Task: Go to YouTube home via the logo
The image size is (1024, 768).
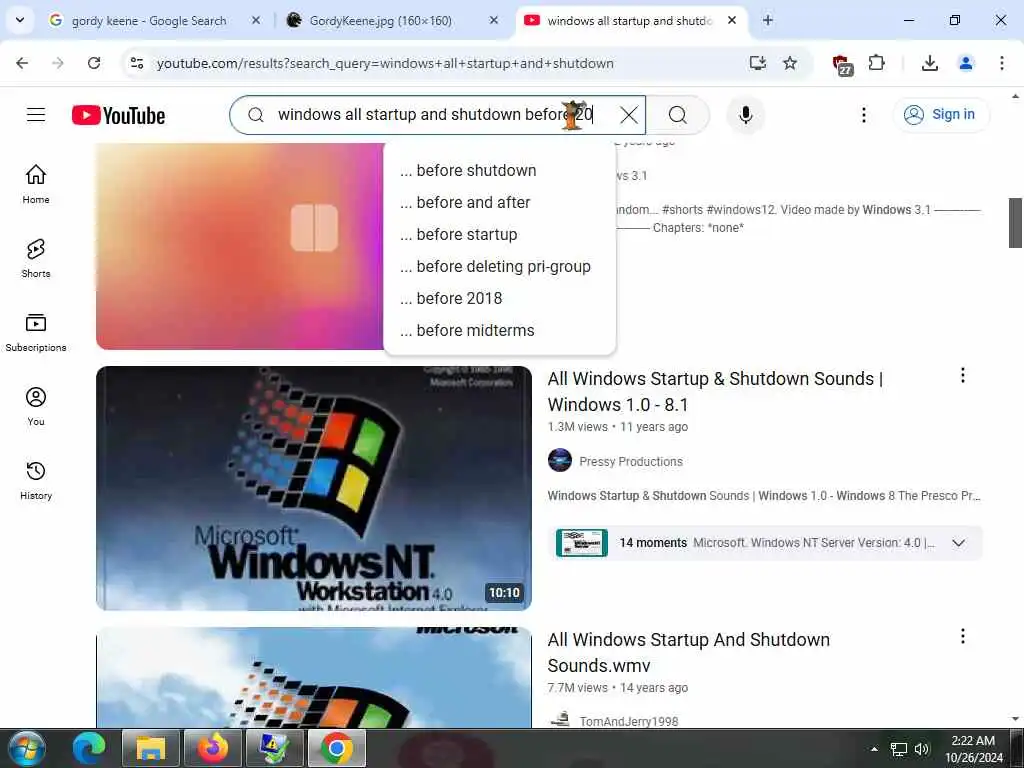Action: 118,116
